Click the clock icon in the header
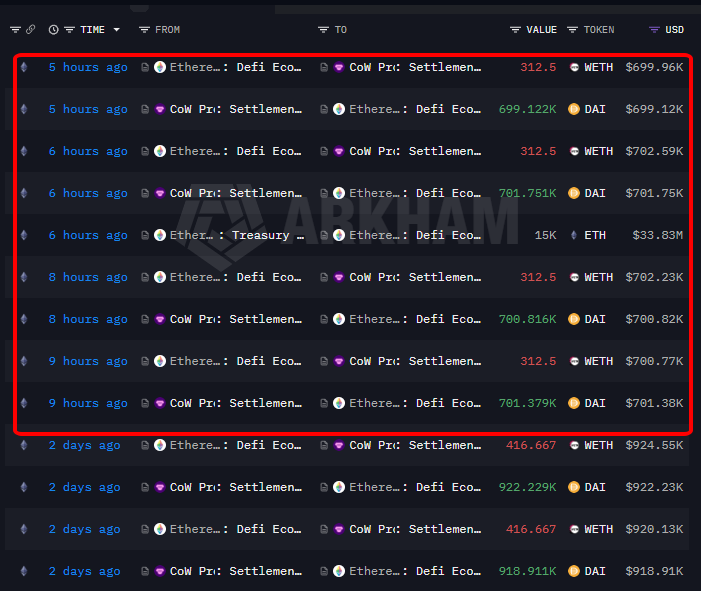 [x=54, y=30]
